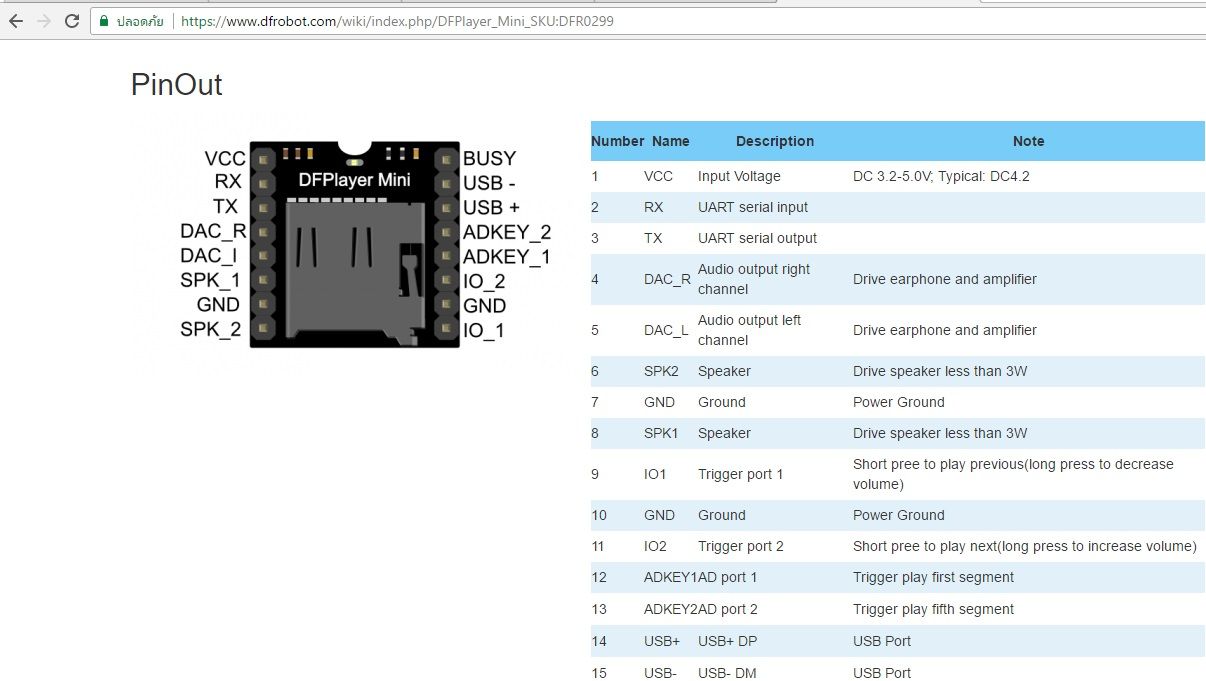1206x681 pixels.
Task: Click the Number column header
Action: click(x=617, y=141)
